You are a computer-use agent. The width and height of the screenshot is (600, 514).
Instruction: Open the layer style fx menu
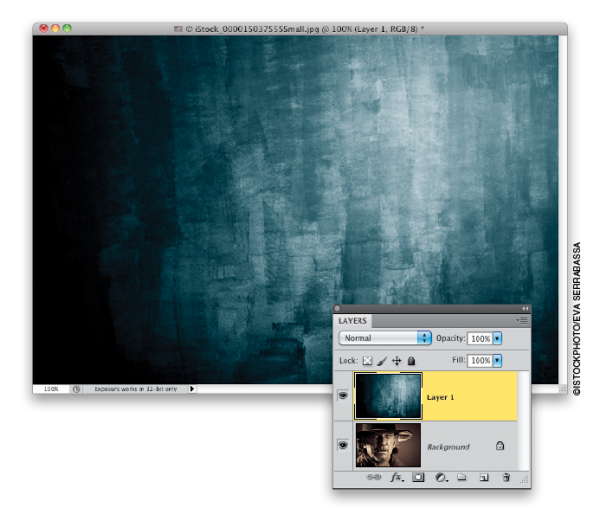396,478
